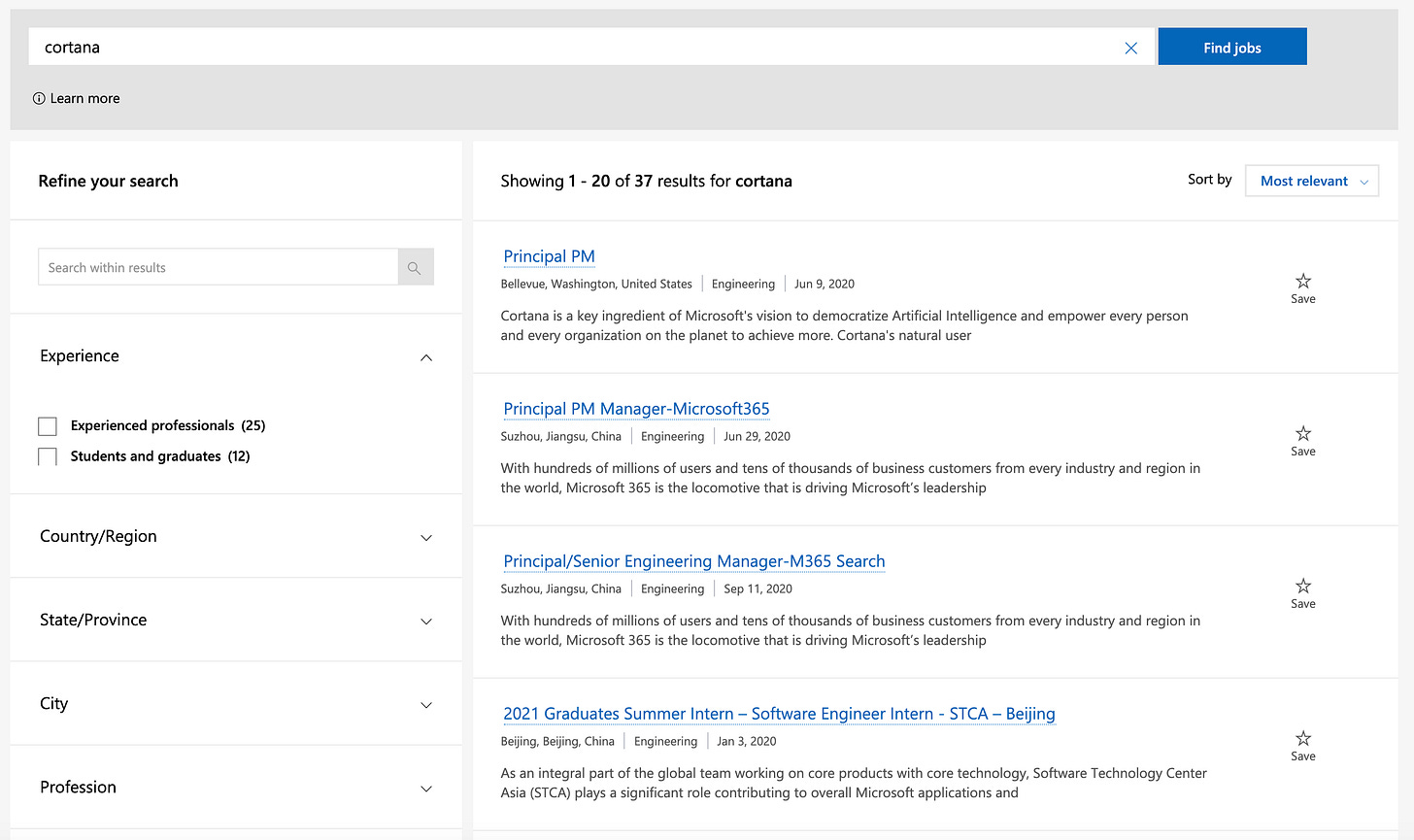Clear the cortana search text with X

[x=1130, y=48]
